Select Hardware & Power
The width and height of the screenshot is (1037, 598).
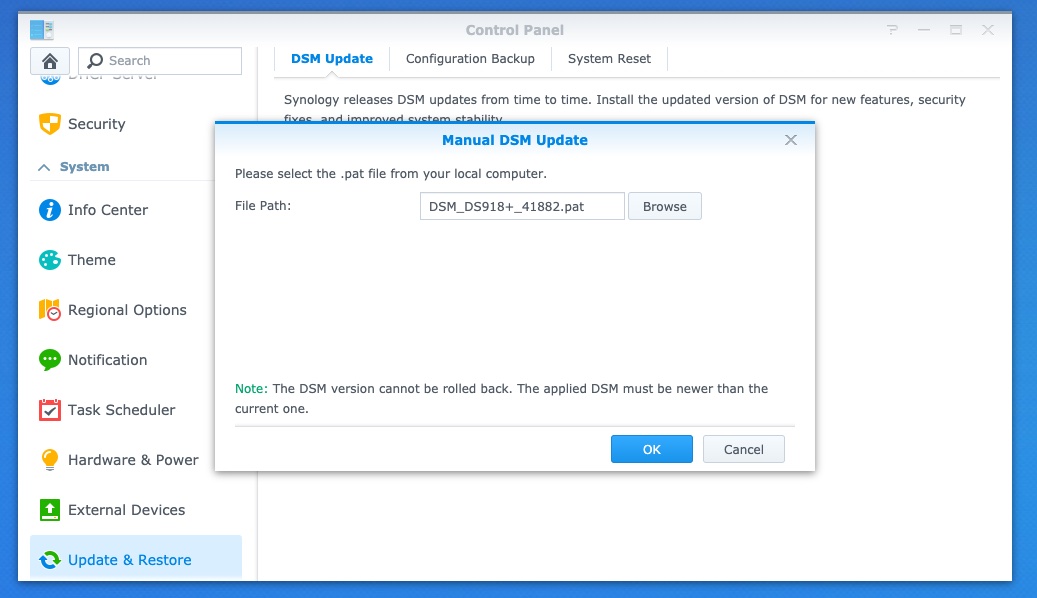[x=136, y=460]
